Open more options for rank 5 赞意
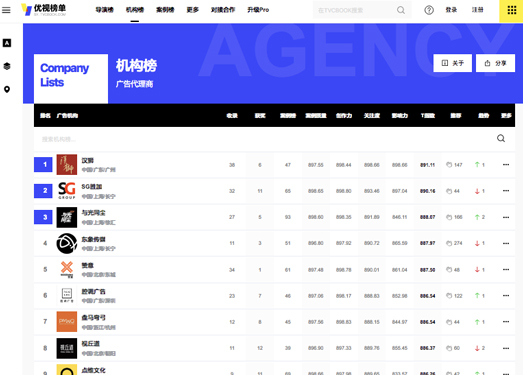The height and width of the screenshot is (375, 523). [506, 270]
